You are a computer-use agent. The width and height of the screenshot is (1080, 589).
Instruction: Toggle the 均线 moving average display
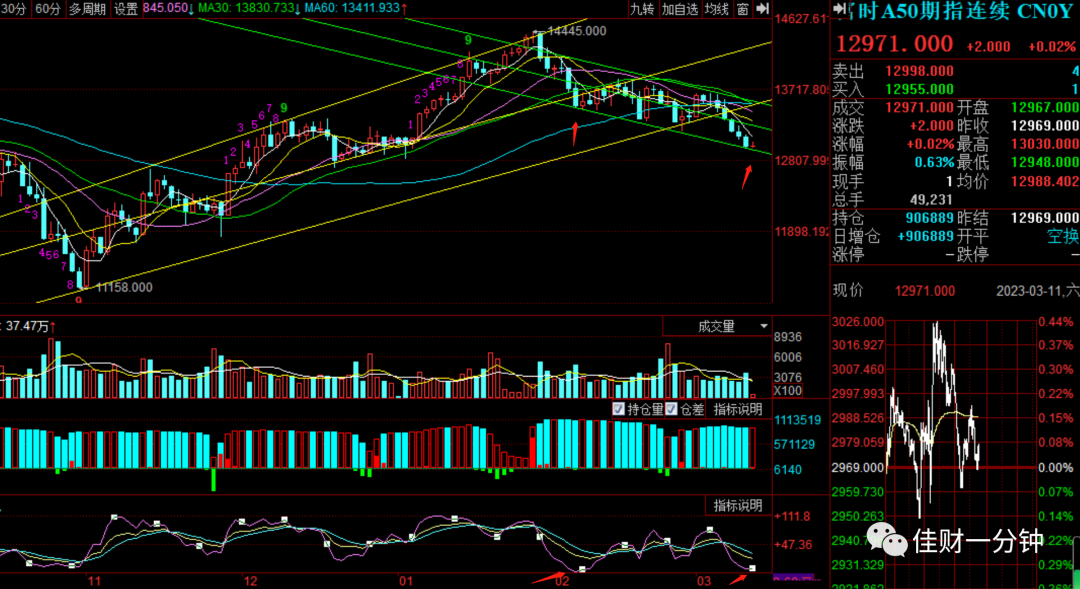click(717, 9)
